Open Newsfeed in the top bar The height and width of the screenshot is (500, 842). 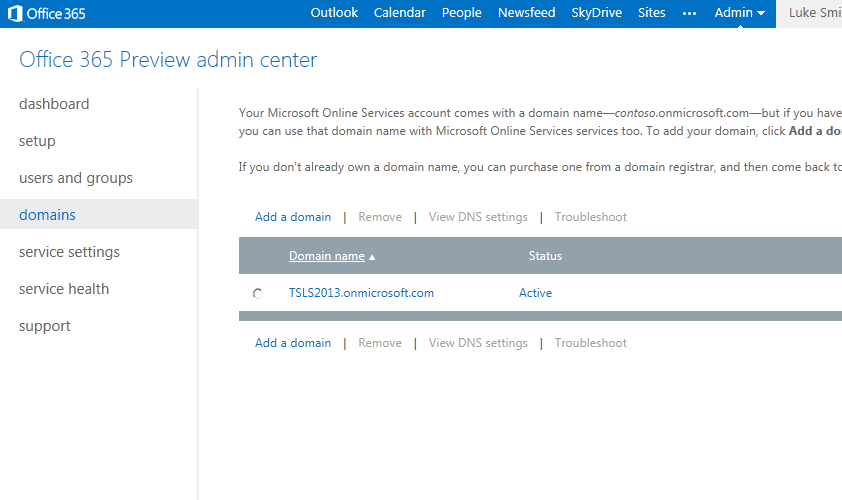point(526,13)
